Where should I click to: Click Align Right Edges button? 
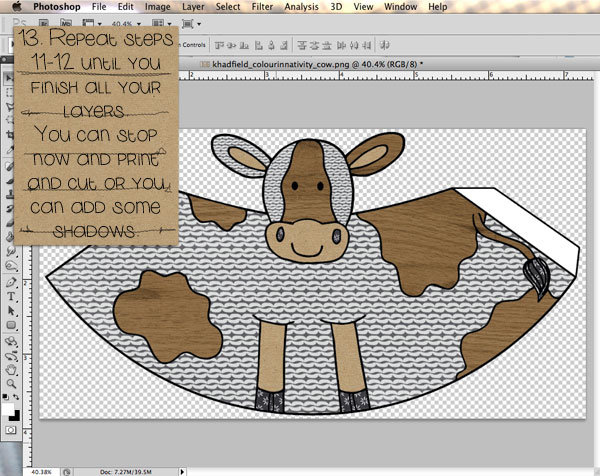coord(284,46)
